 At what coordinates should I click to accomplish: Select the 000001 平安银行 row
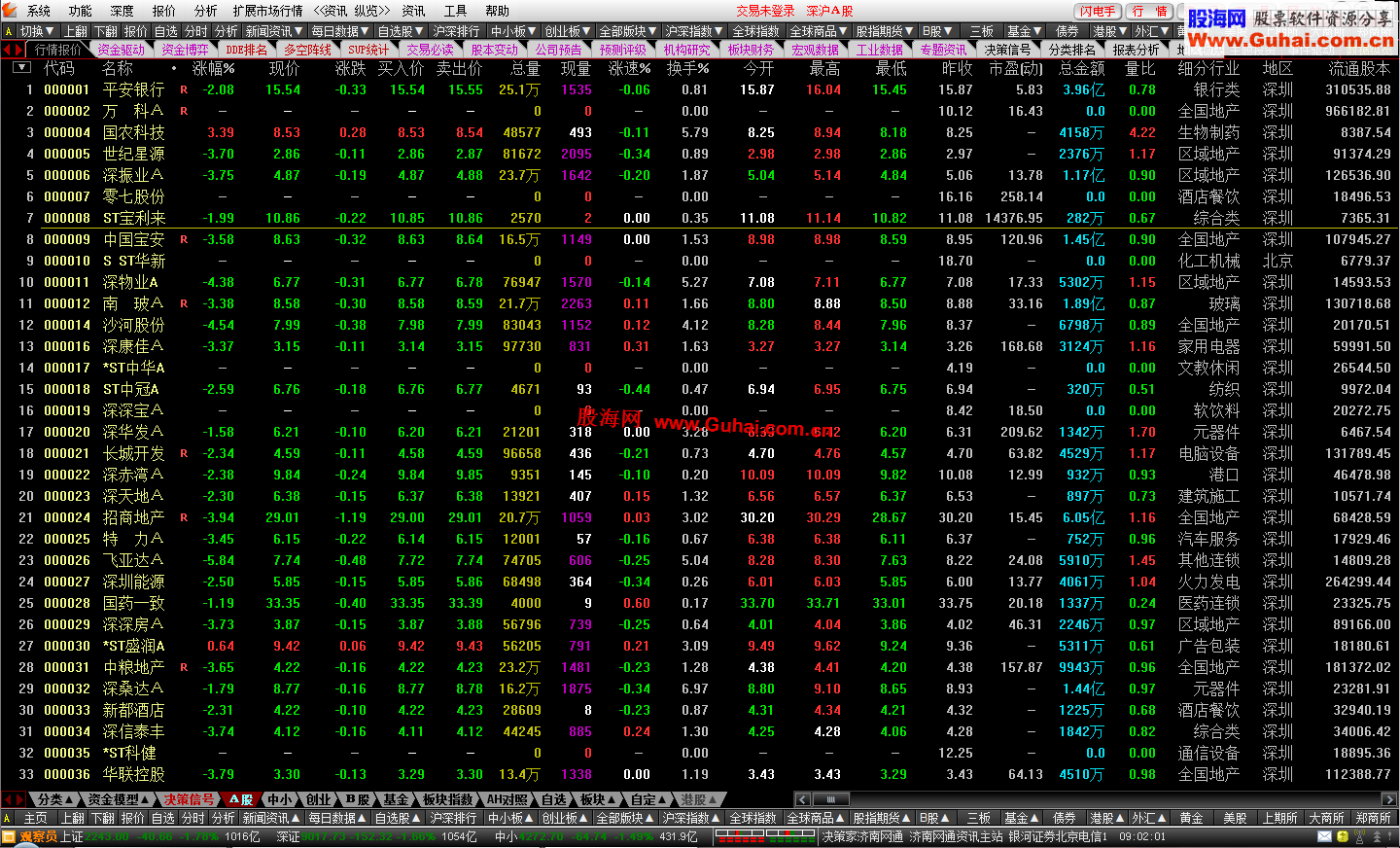tap(700, 89)
